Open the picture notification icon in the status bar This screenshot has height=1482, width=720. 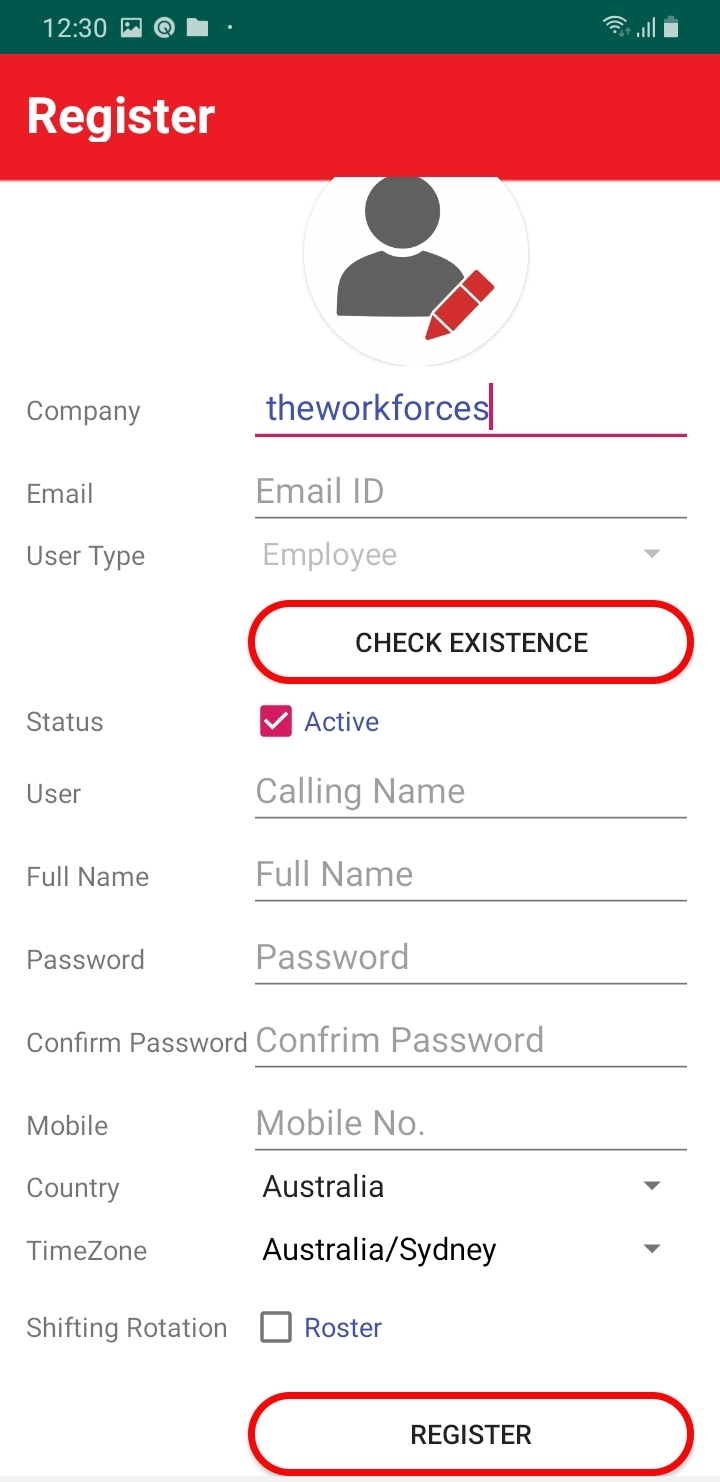click(131, 28)
